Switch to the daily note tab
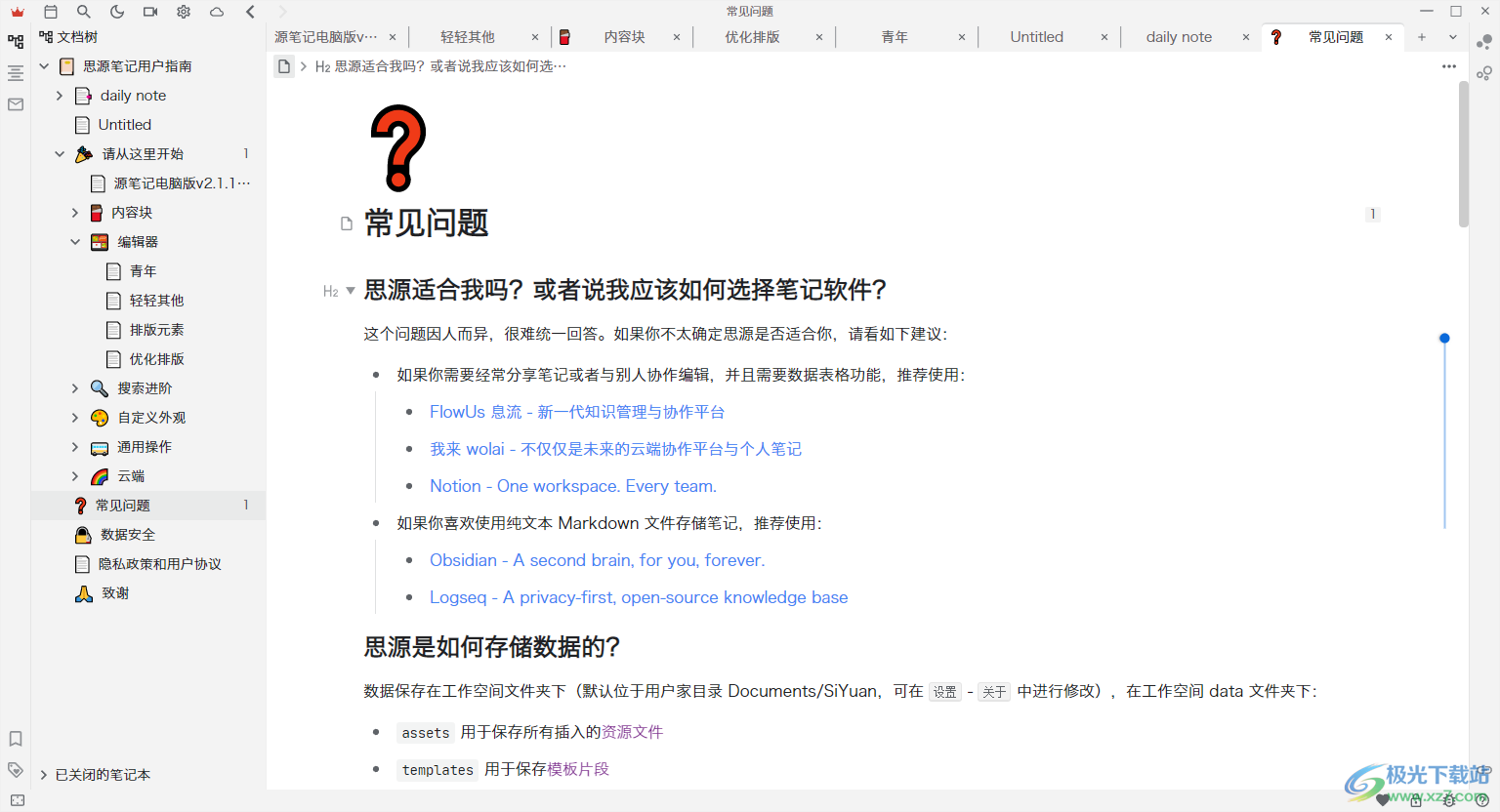 [x=1179, y=36]
